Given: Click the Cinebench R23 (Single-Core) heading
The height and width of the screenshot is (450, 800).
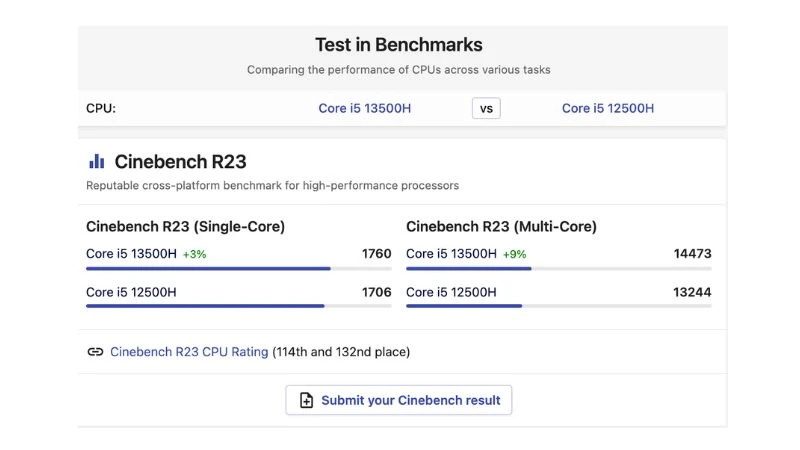Looking at the screenshot, I should (x=185, y=227).
